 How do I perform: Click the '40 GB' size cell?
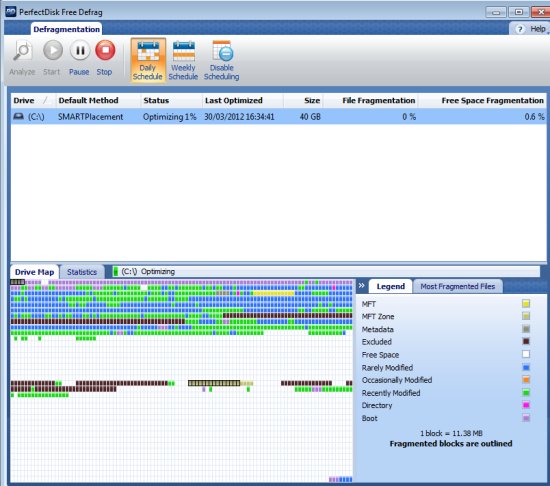(x=310, y=117)
